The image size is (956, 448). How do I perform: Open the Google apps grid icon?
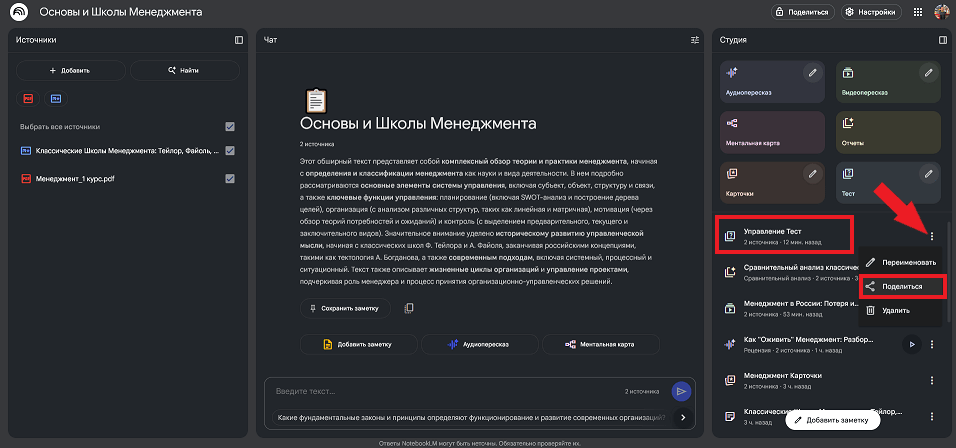(x=918, y=12)
